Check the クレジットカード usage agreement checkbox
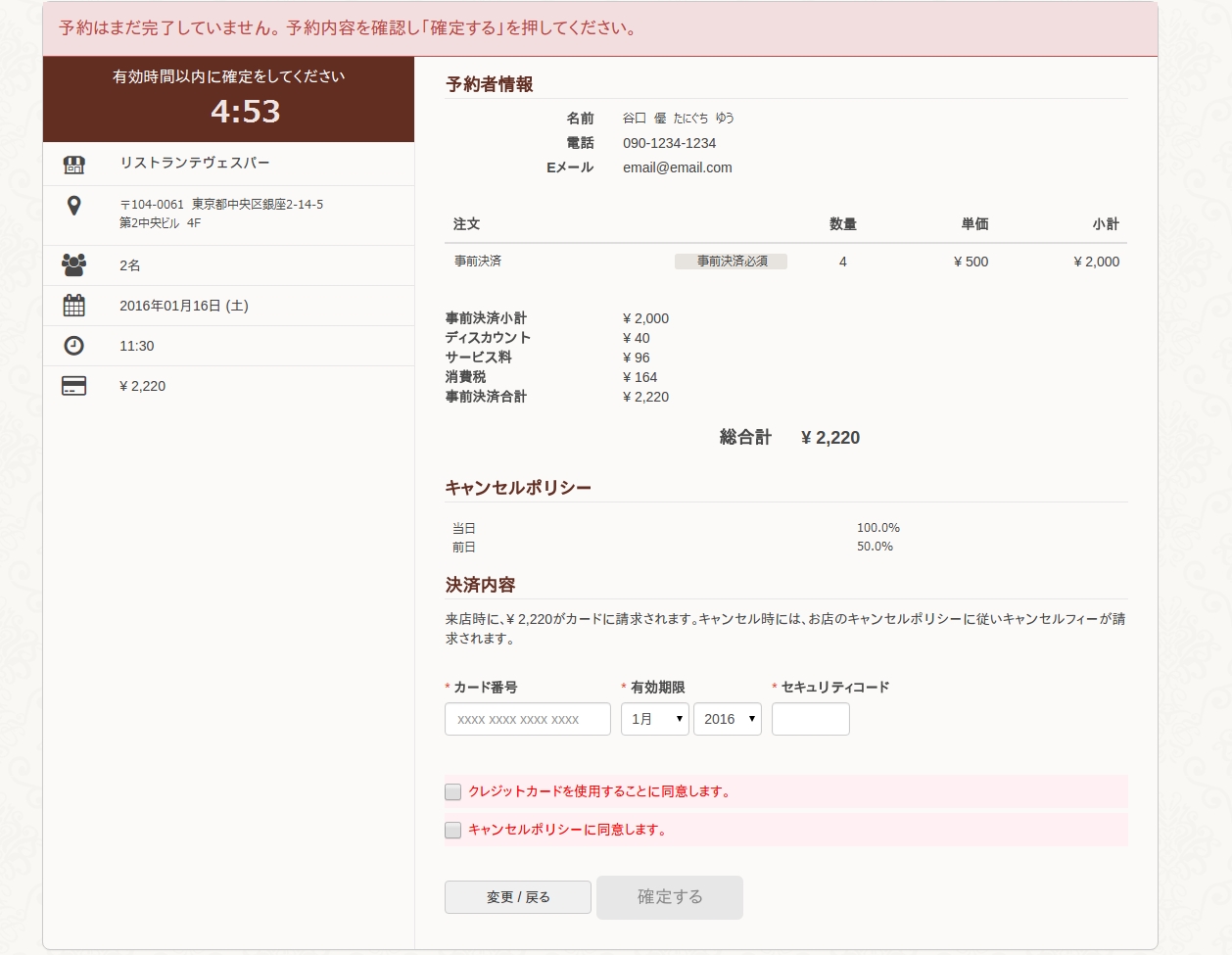 point(452,791)
